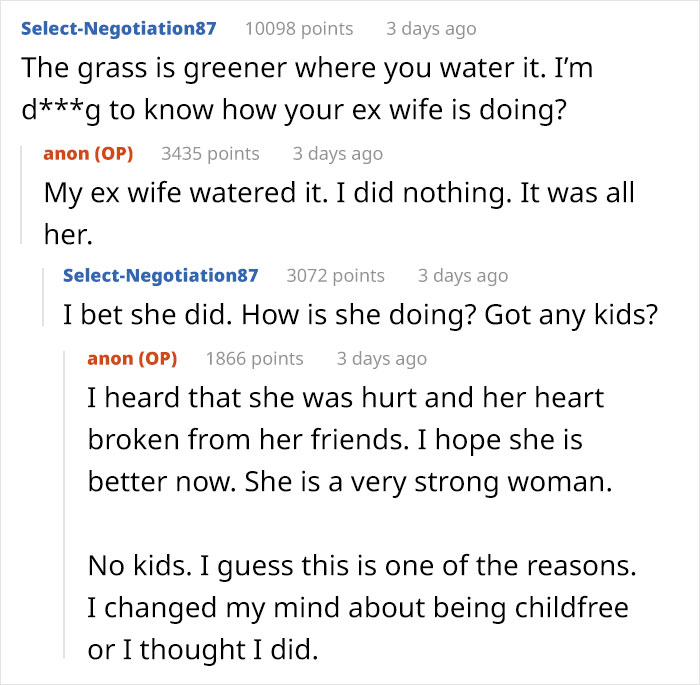The width and height of the screenshot is (700, 685).
Task: Open Select-Negotiation87 profile on the top comment
Action: [118, 29]
